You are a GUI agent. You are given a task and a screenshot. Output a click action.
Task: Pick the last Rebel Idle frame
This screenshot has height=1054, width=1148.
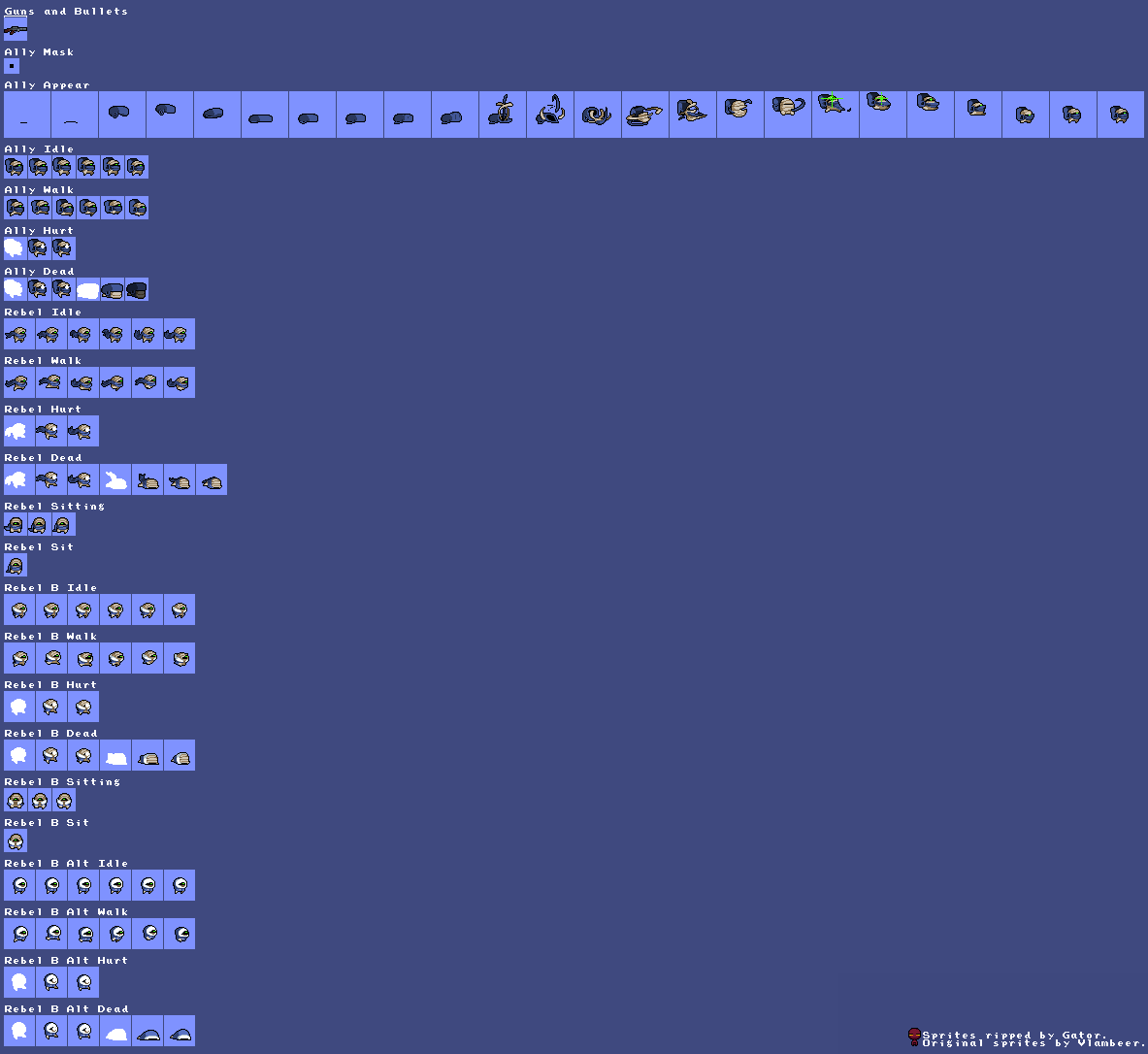(180, 334)
